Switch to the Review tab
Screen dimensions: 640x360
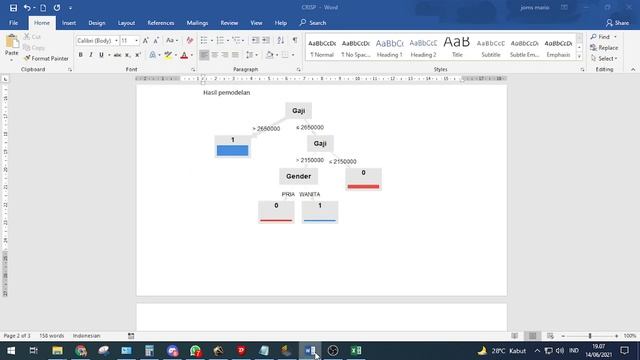[229, 23]
